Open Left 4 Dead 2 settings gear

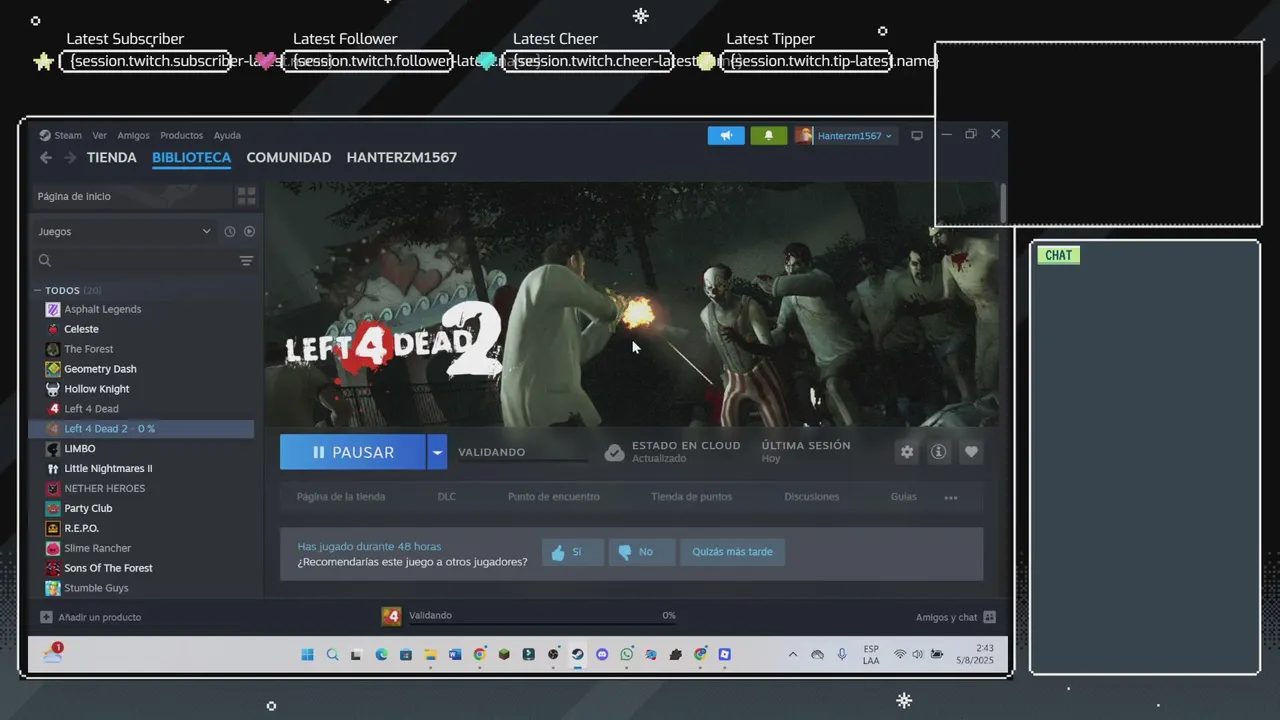coord(907,452)
